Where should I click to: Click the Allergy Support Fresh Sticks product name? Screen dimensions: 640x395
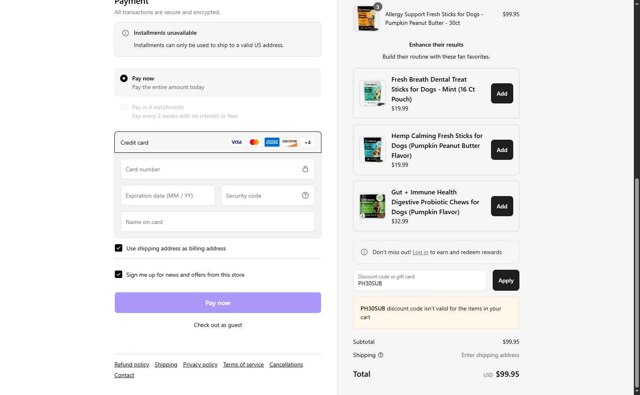pyautogui.click(x=434, y=18)
